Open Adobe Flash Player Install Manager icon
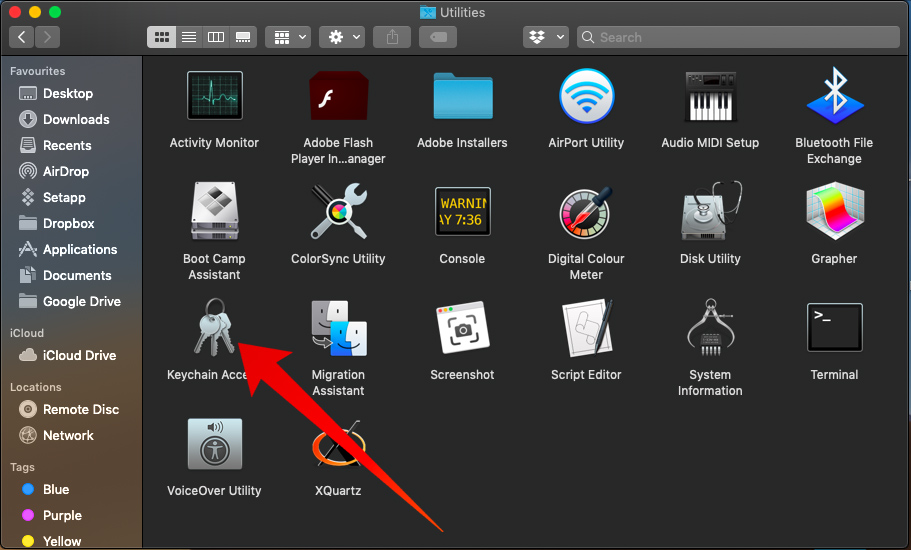 [x=338, y=96]
